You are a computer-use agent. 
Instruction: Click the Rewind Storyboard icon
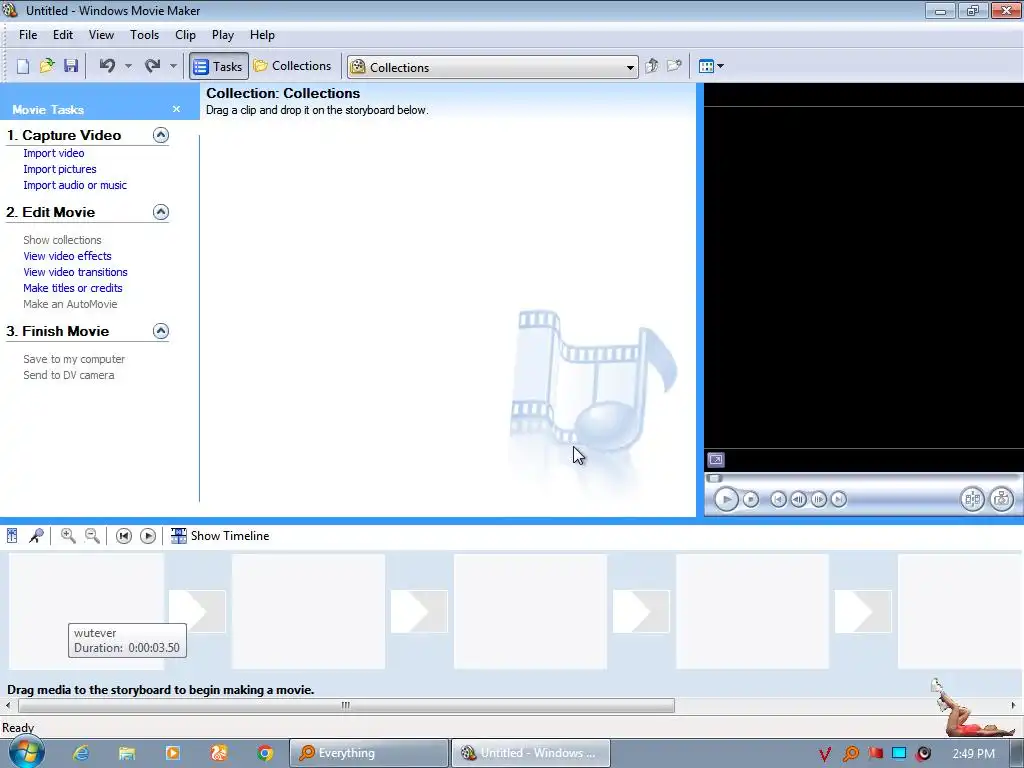[123, 536]
